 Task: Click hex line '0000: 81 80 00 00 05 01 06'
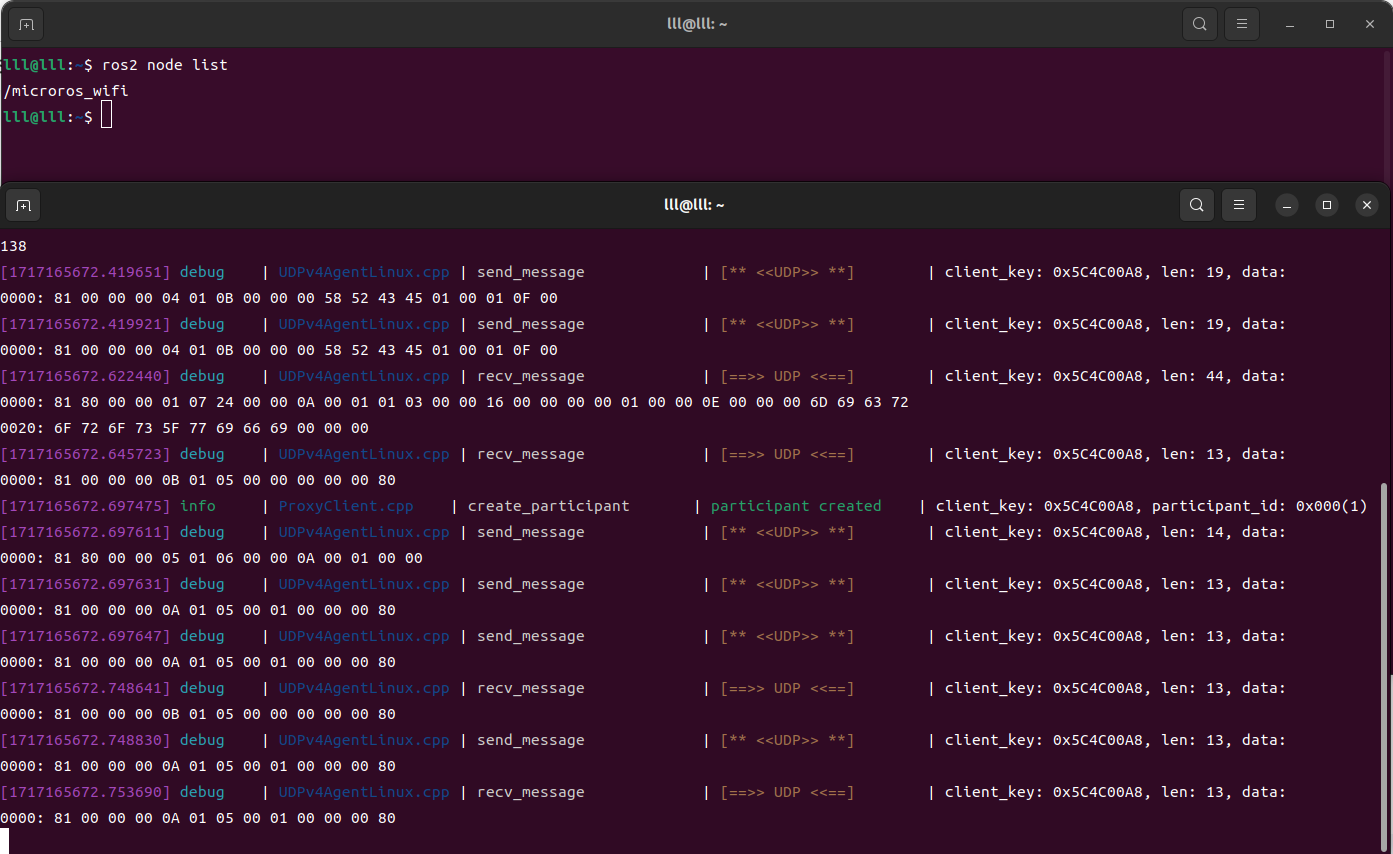(211, 558)
